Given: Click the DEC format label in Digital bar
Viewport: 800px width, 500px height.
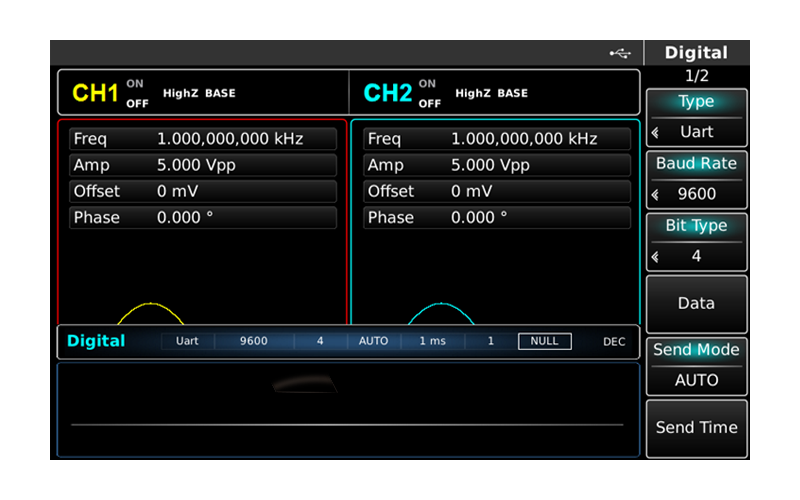Looking at the screenshot, I should [614, 341].
